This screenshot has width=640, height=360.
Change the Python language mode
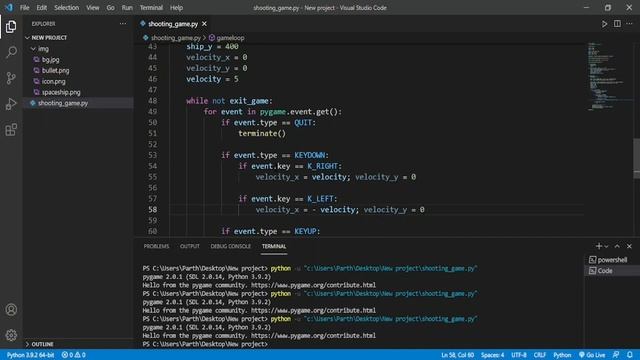pos(562,355)
